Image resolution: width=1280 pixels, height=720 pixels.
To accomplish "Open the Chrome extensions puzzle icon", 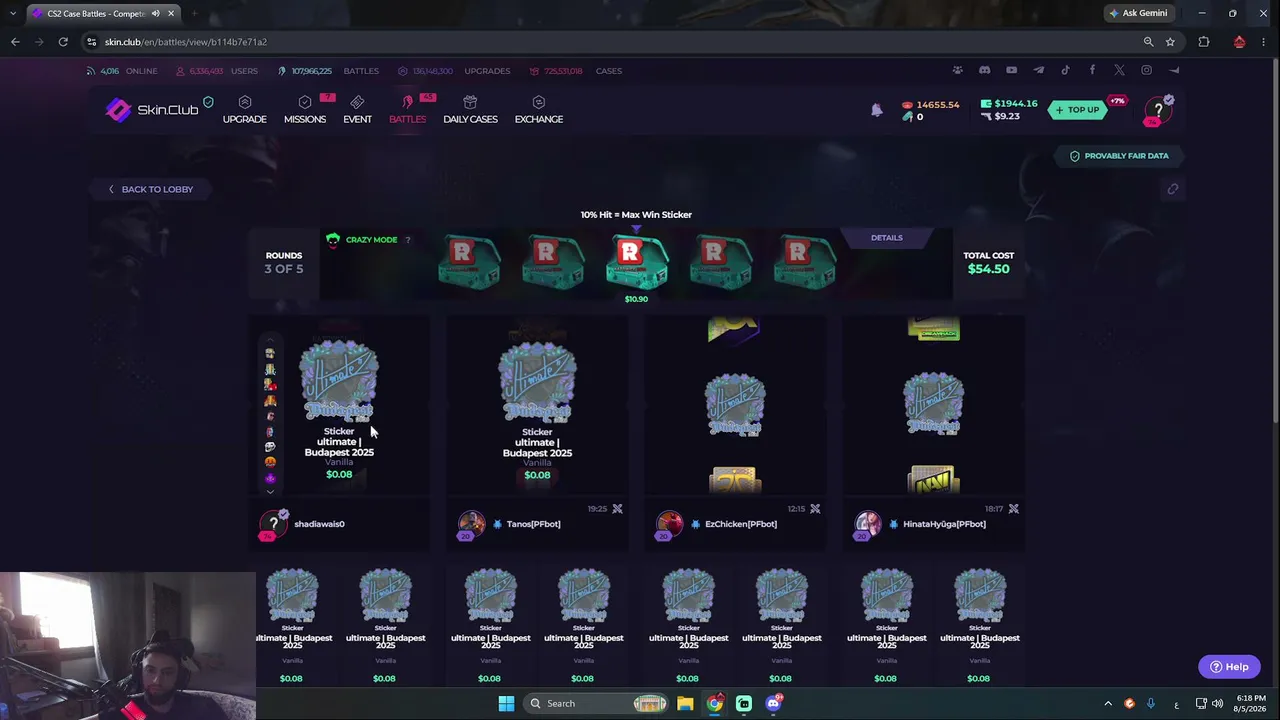I will pyautogui.click(x=1203, y=42).
